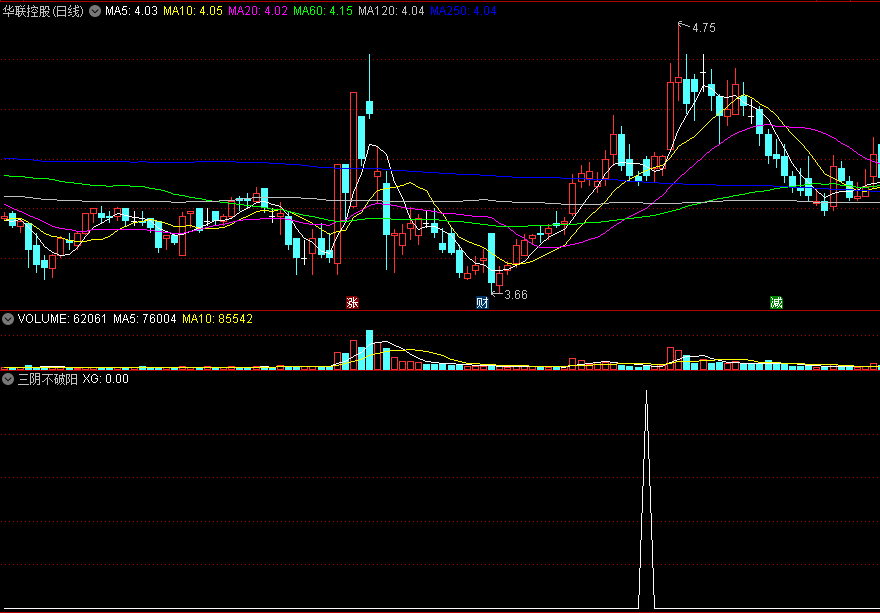
Task: Click the magenta MA20: 4.02 label
Action: 259,11
